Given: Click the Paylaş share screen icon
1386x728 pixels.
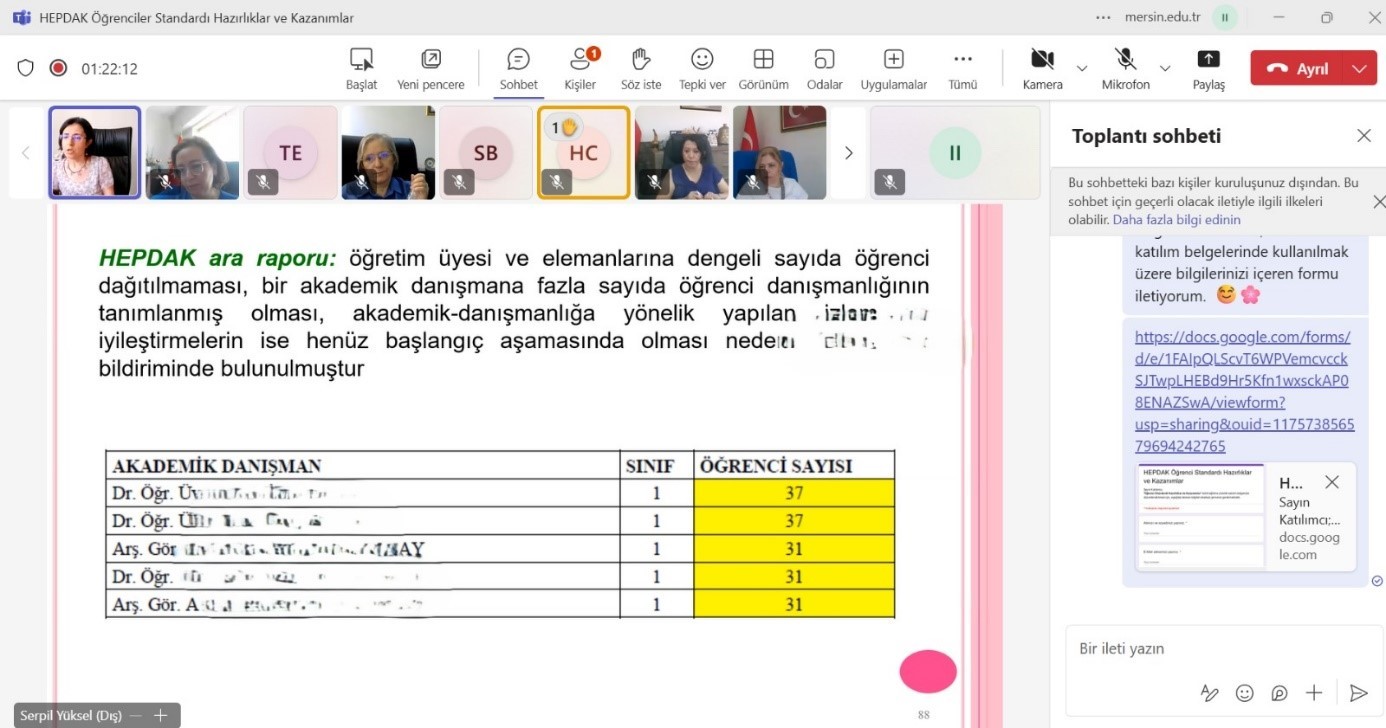Looking at the screenshot, I should tap(1208, 60).
